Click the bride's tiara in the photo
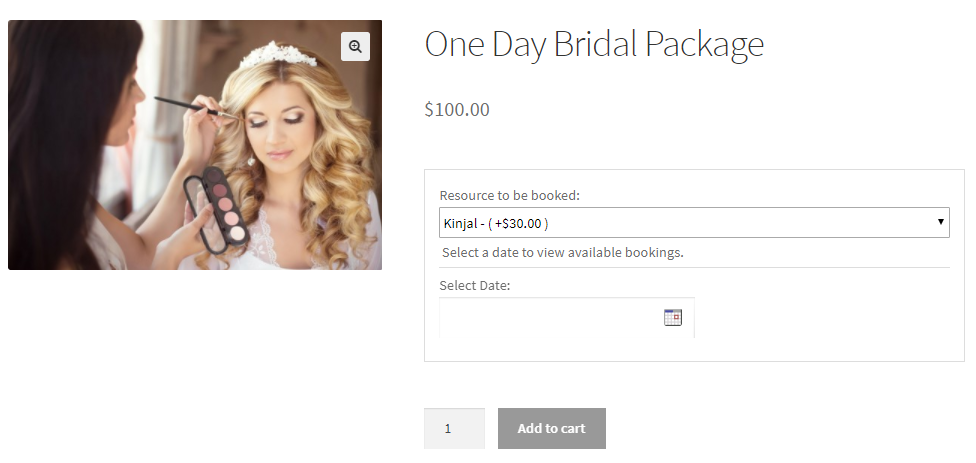The image size is (976, 463). (276, 53)
